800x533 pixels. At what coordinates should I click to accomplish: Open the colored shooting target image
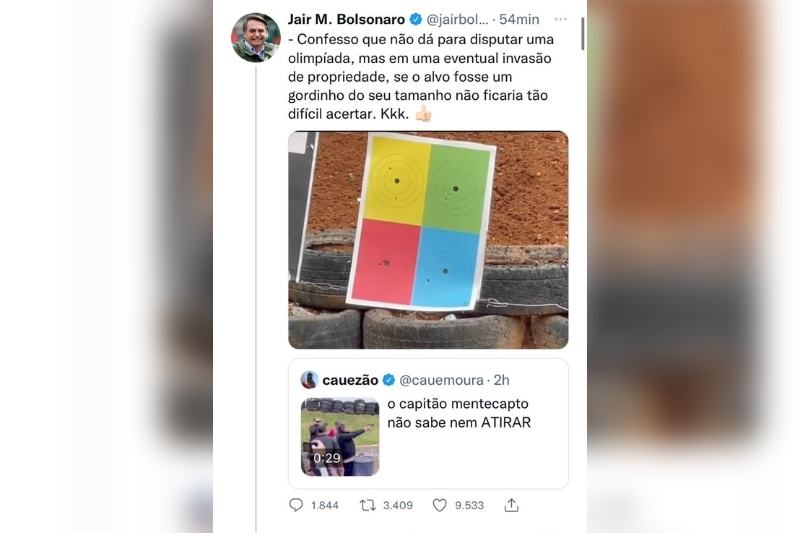click(x=428, y=240)
